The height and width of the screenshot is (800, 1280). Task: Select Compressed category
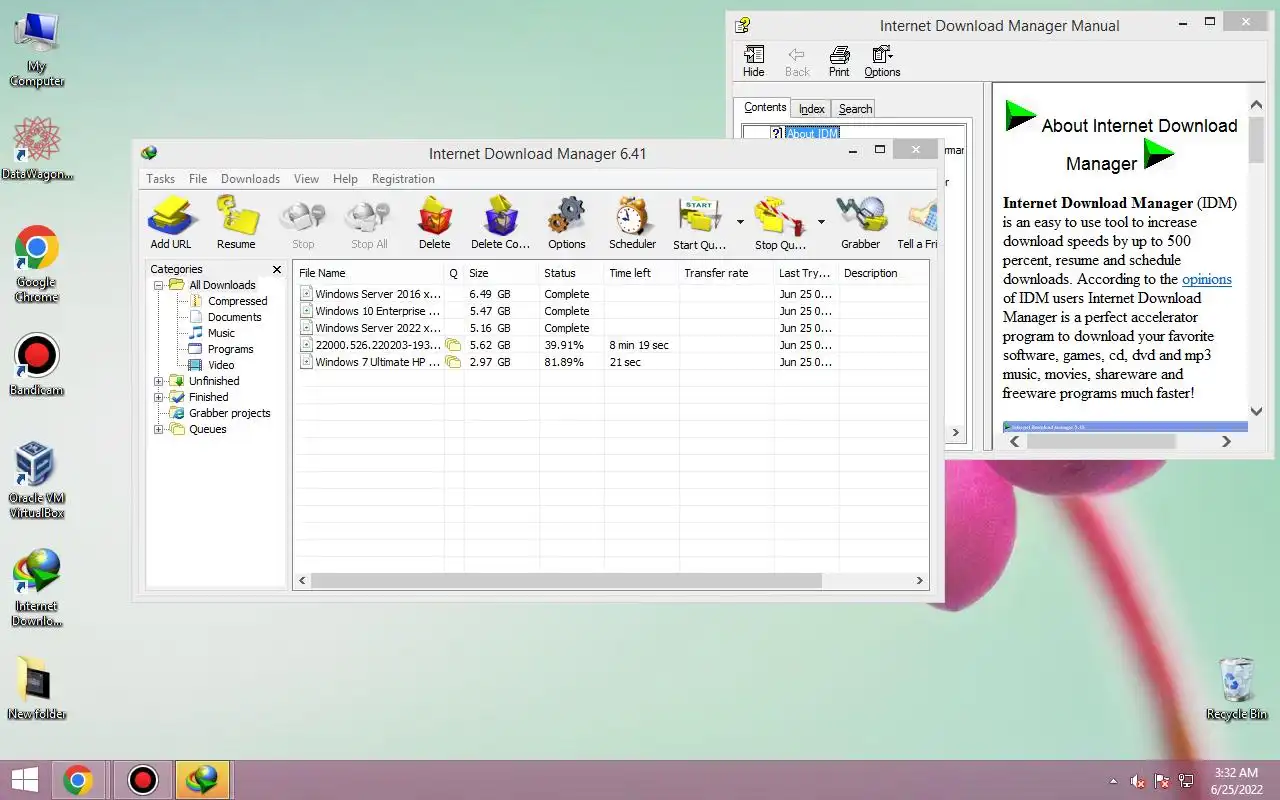pos(237,301)
